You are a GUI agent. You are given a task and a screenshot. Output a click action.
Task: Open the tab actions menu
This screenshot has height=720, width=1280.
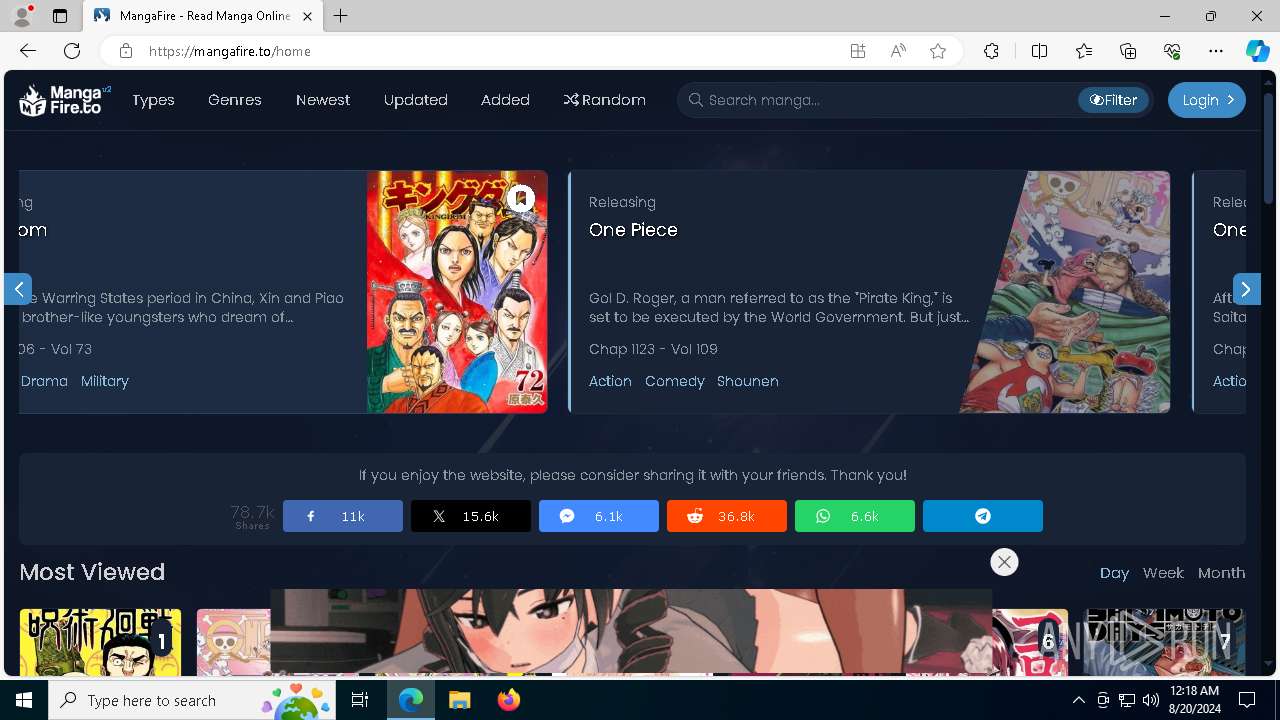[60, 16]
